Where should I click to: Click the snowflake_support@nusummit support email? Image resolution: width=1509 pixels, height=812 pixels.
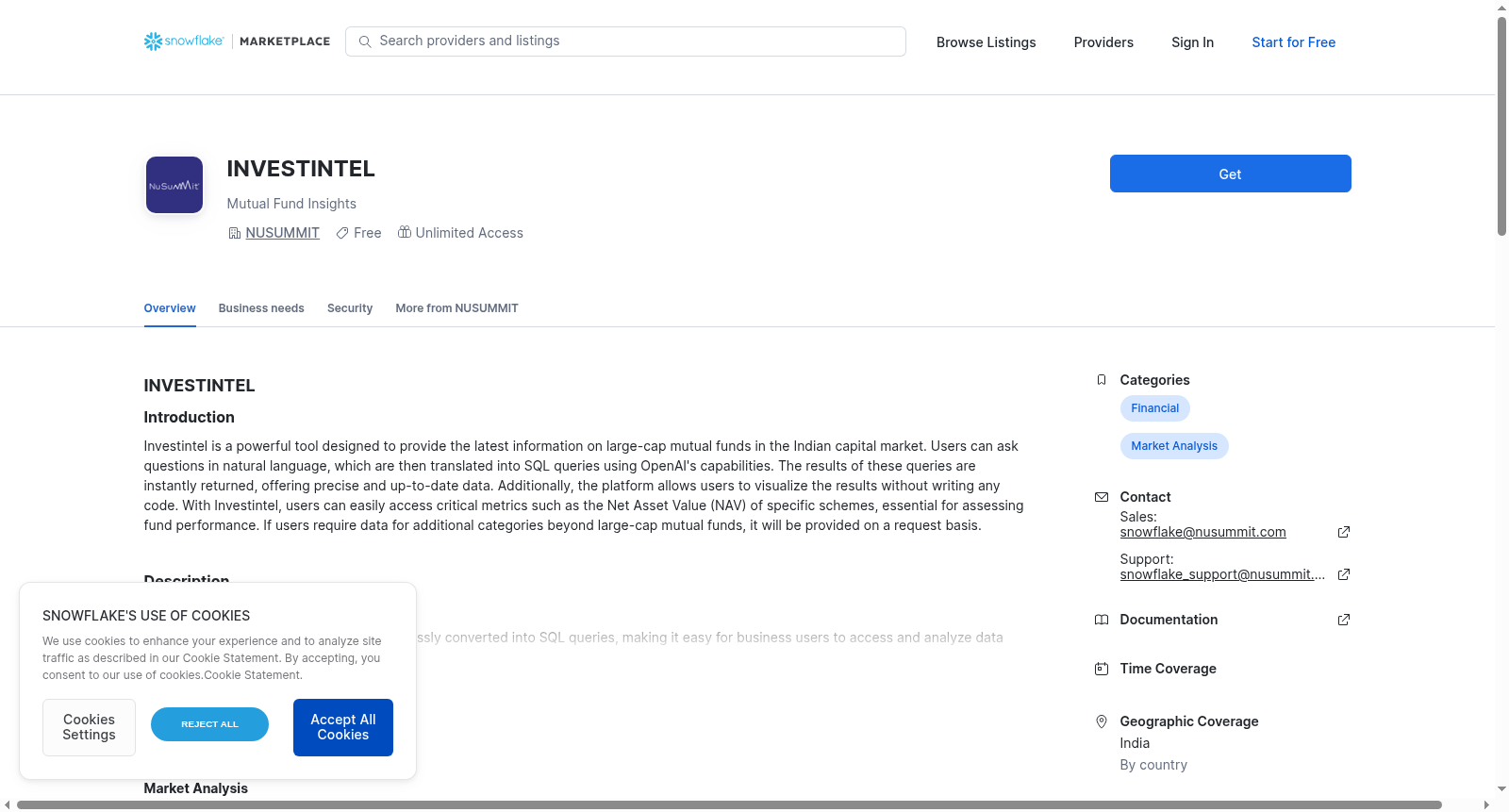[1222, 574]
